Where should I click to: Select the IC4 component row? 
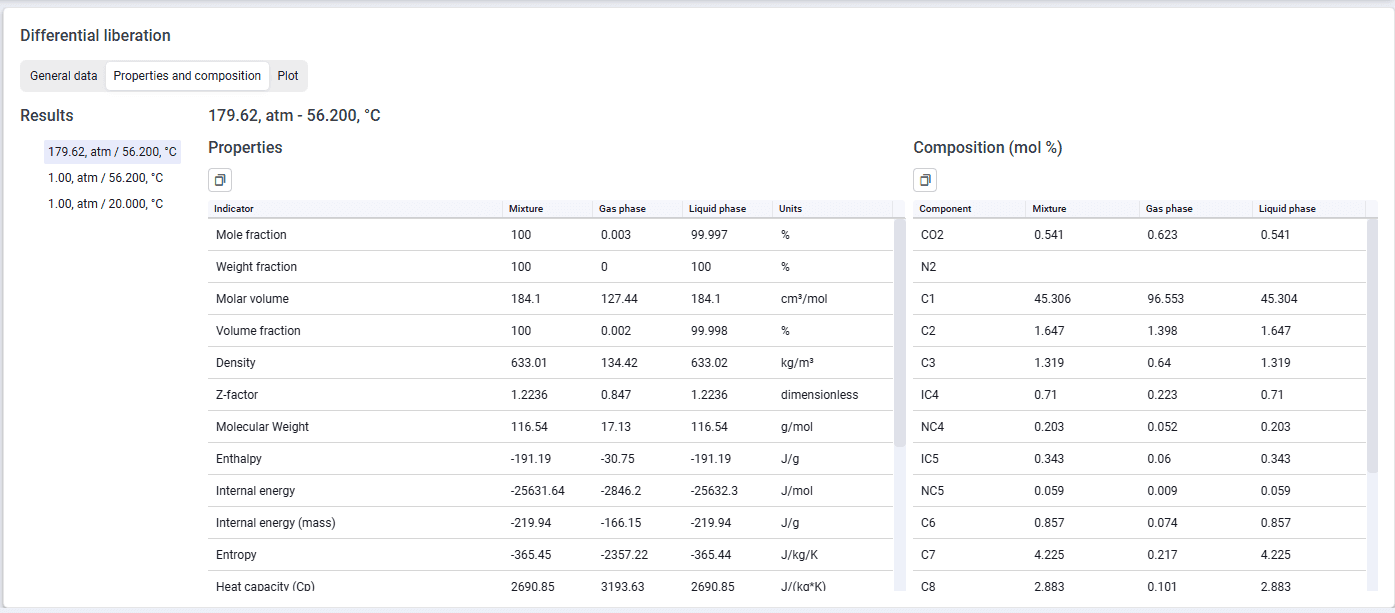1139,395
